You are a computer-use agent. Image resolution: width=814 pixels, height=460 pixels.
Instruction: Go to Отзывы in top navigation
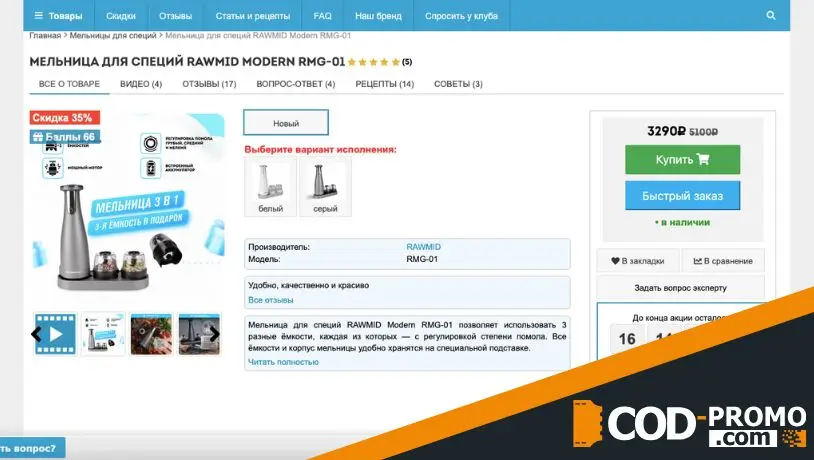(x=175, y=16)
